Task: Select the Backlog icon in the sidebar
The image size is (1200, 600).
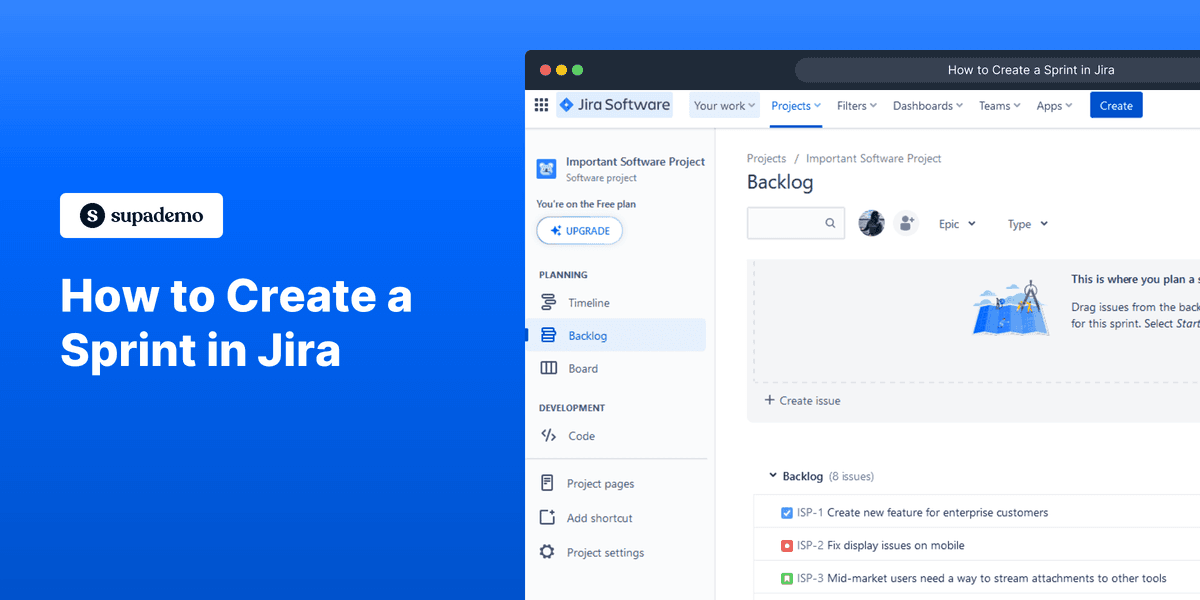Action: [x=548, y=335]
